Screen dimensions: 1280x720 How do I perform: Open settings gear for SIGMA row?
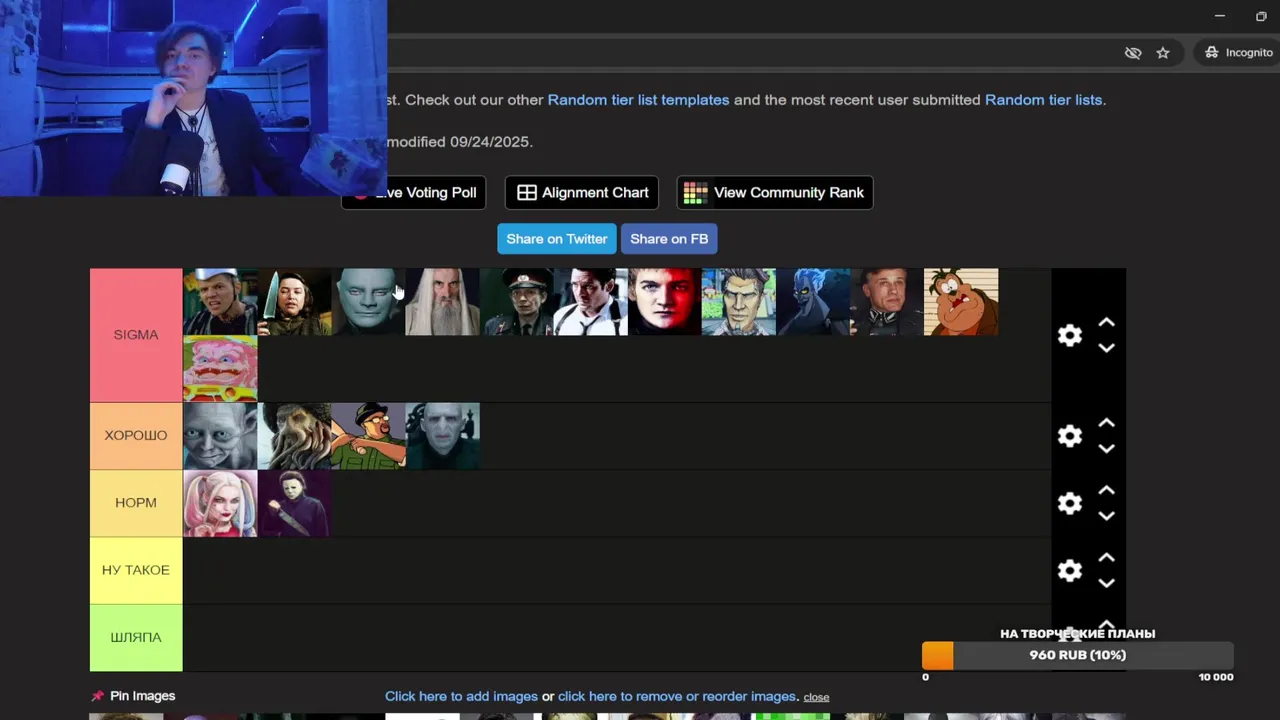1070,335
